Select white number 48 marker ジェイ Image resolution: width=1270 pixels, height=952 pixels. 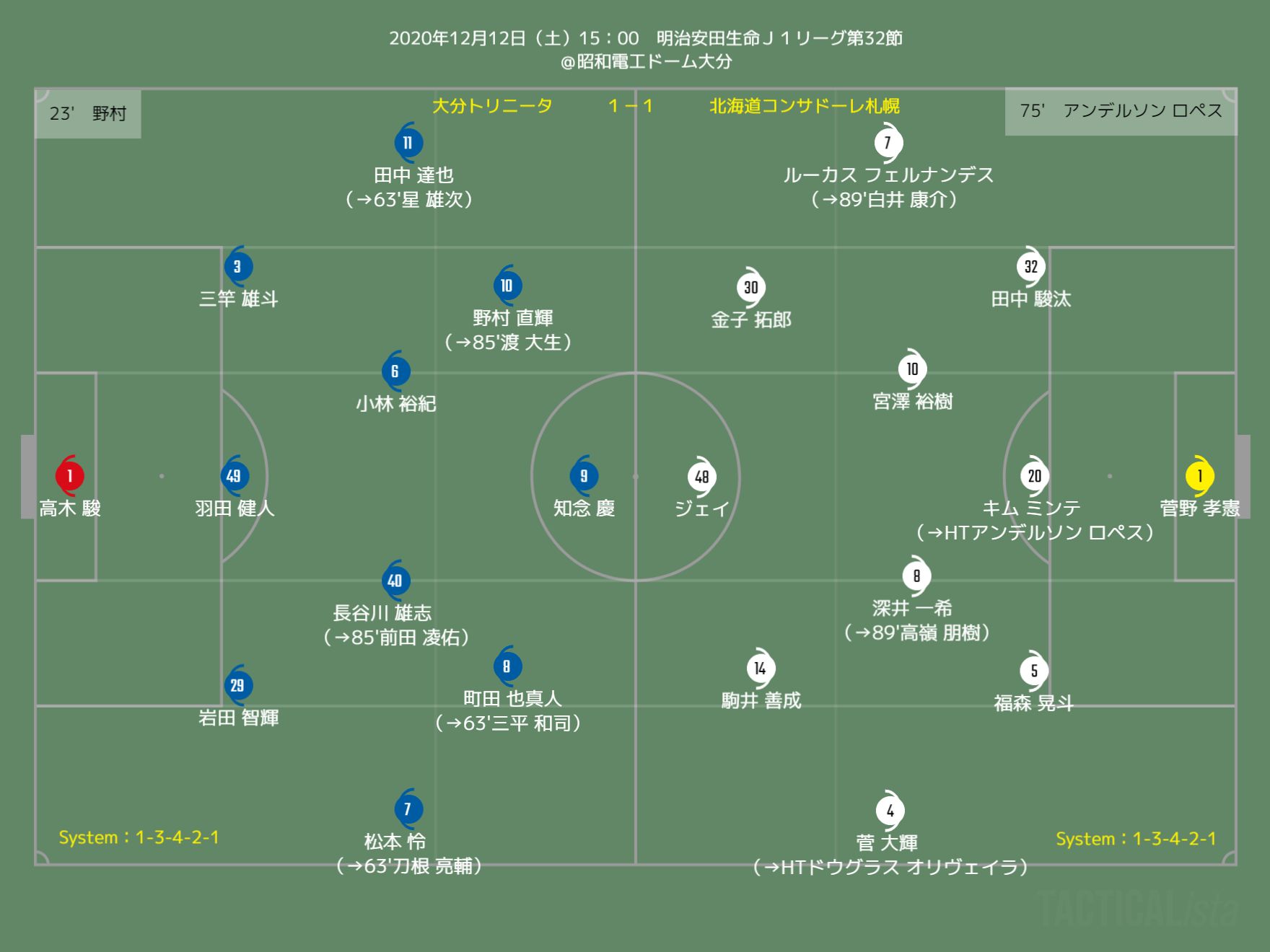702,476
